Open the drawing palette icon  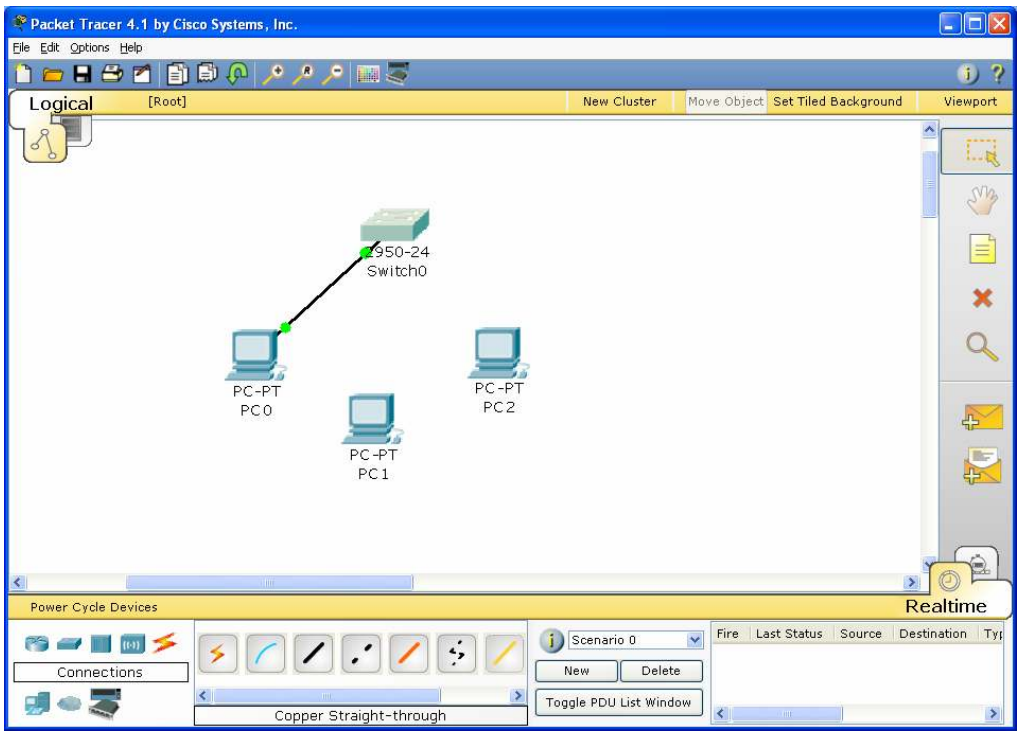(x=367, y=73)
